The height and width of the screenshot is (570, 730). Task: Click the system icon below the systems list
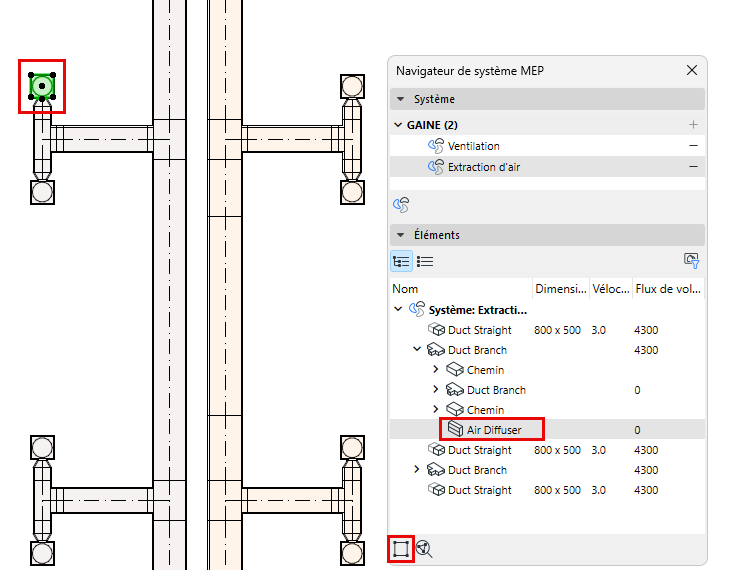click(401, 204)
